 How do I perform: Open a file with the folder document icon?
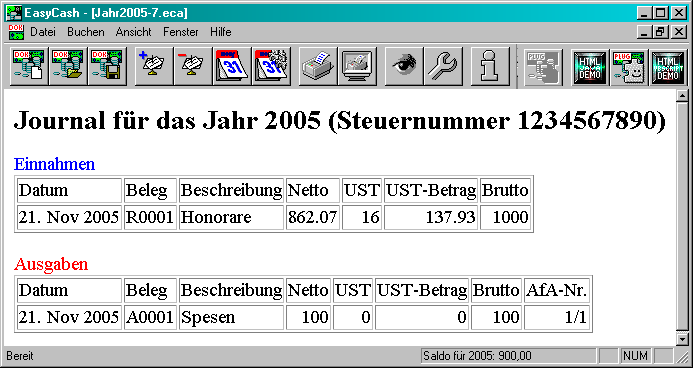click(x=68, y=66)
